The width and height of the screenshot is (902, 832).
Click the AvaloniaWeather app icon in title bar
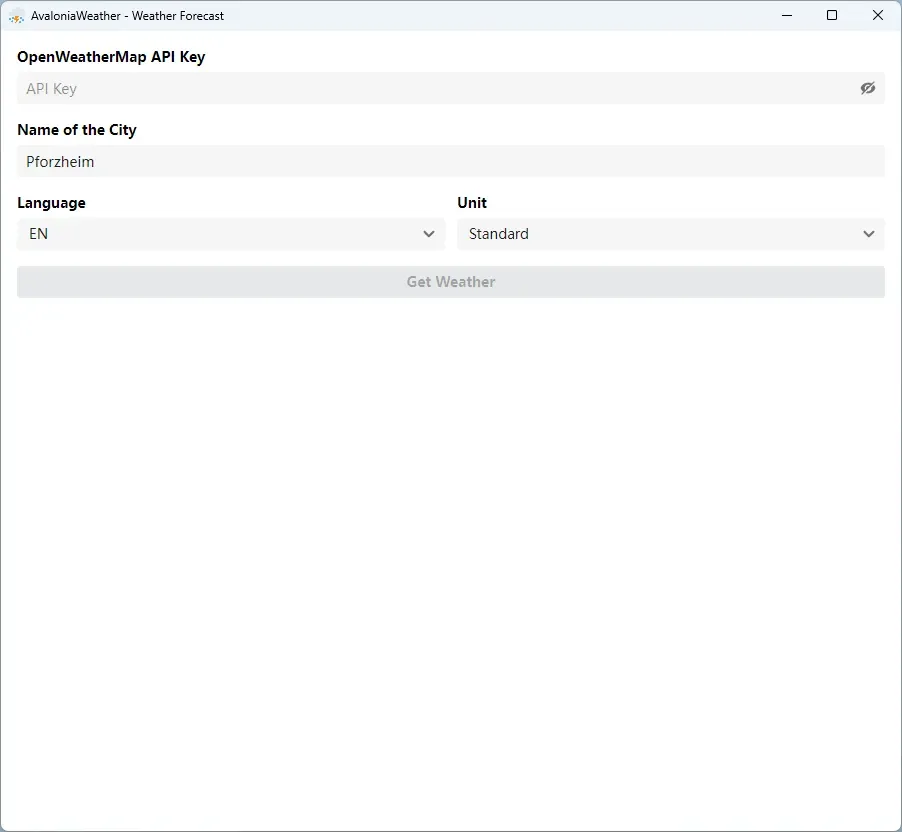click(x=16, y=16)
